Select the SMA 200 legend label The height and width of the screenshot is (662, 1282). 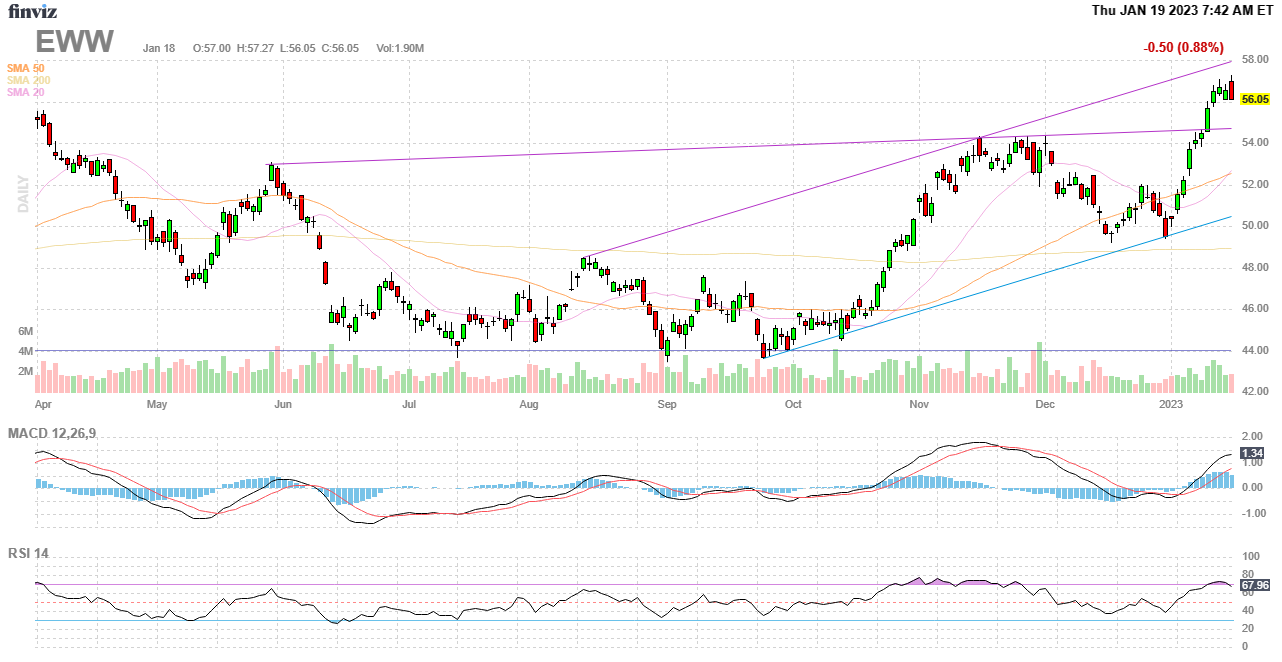pyautogui.click(x=28, y=80)
